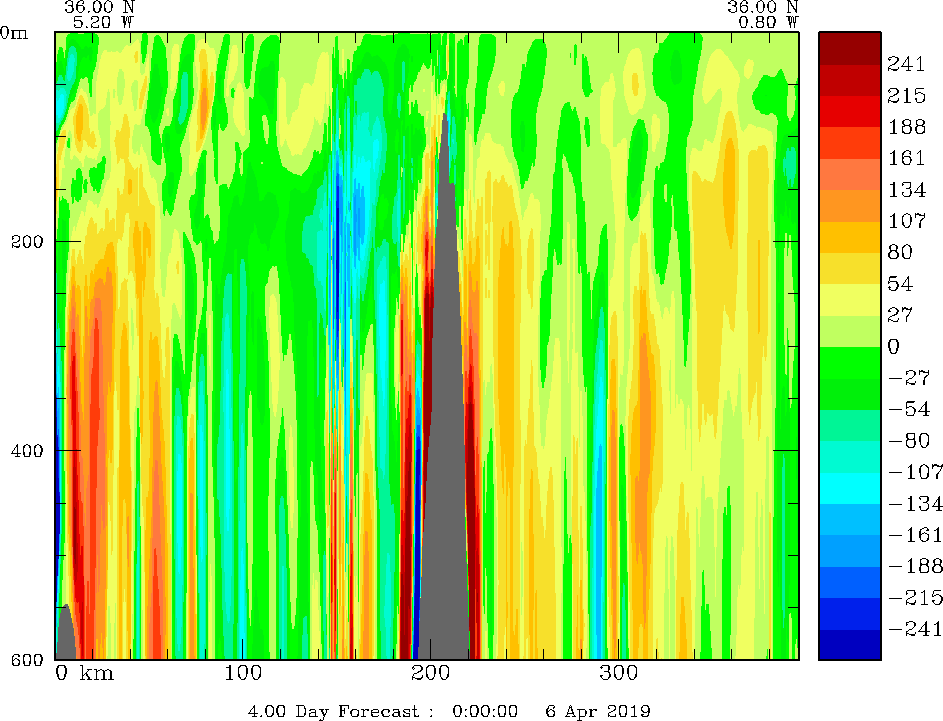
Task: Click the orange colorbar band between 107 and 134
Action: pyautogui.click(x=850, y=206)
